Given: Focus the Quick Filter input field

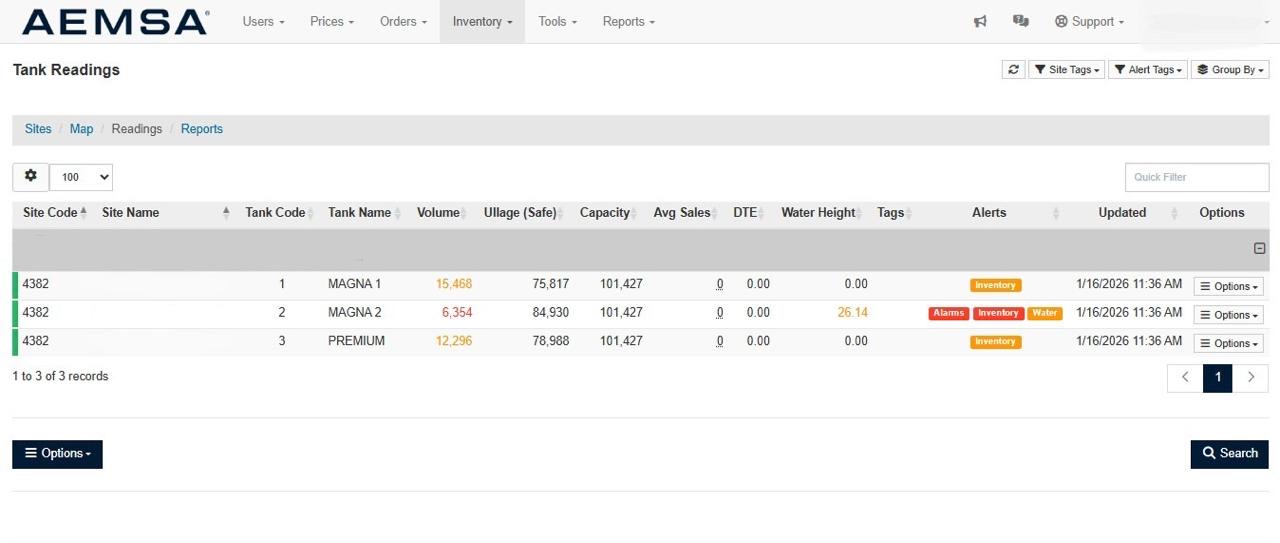Looking at the screenshot, I should [1196, 177].
